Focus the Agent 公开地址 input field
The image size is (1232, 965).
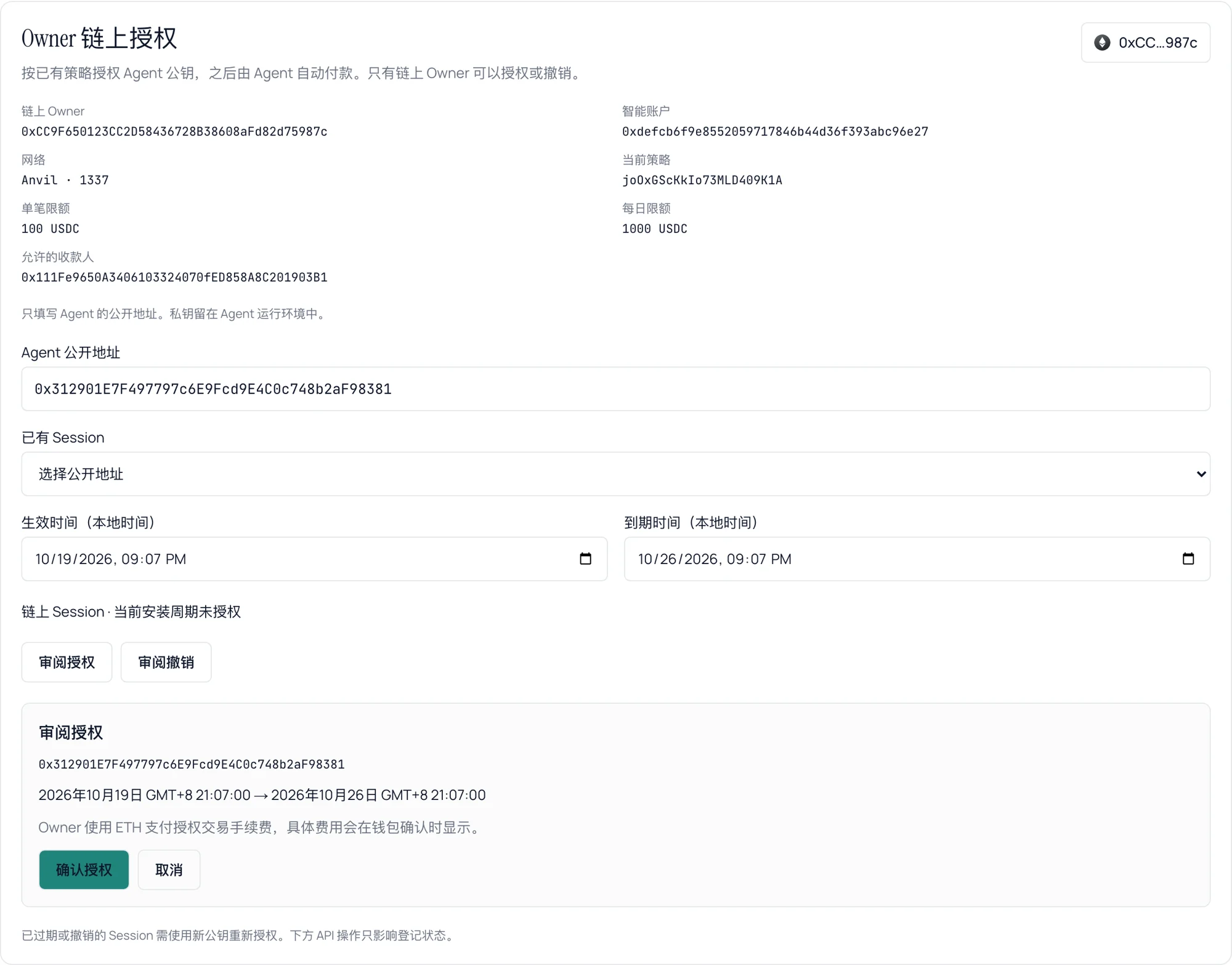coord(616,389)
